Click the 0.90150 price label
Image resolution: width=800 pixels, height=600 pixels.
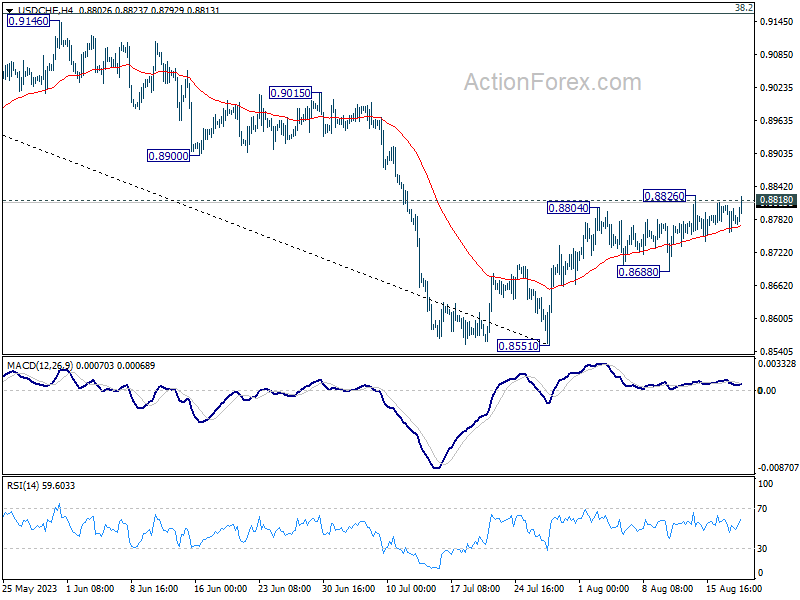290,93
